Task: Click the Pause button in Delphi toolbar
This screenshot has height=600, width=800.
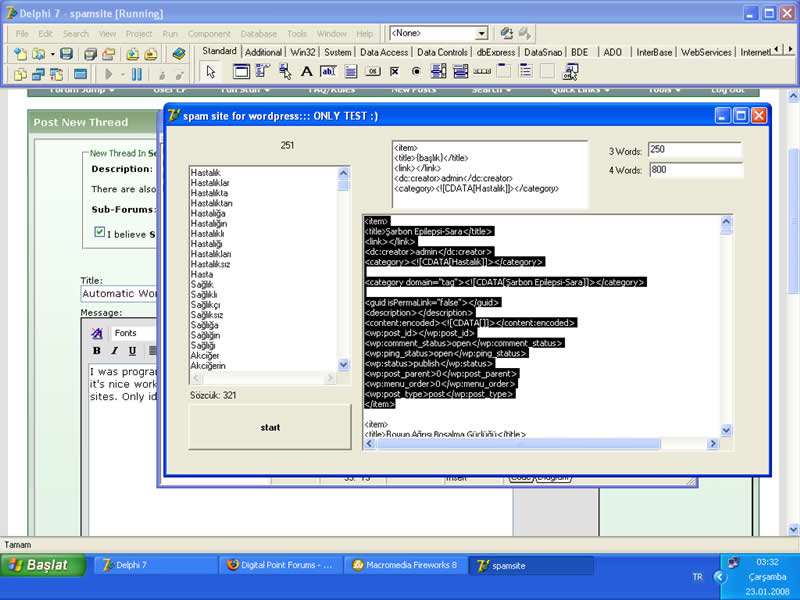Action: pyautogui.click(x=135, y=74)
